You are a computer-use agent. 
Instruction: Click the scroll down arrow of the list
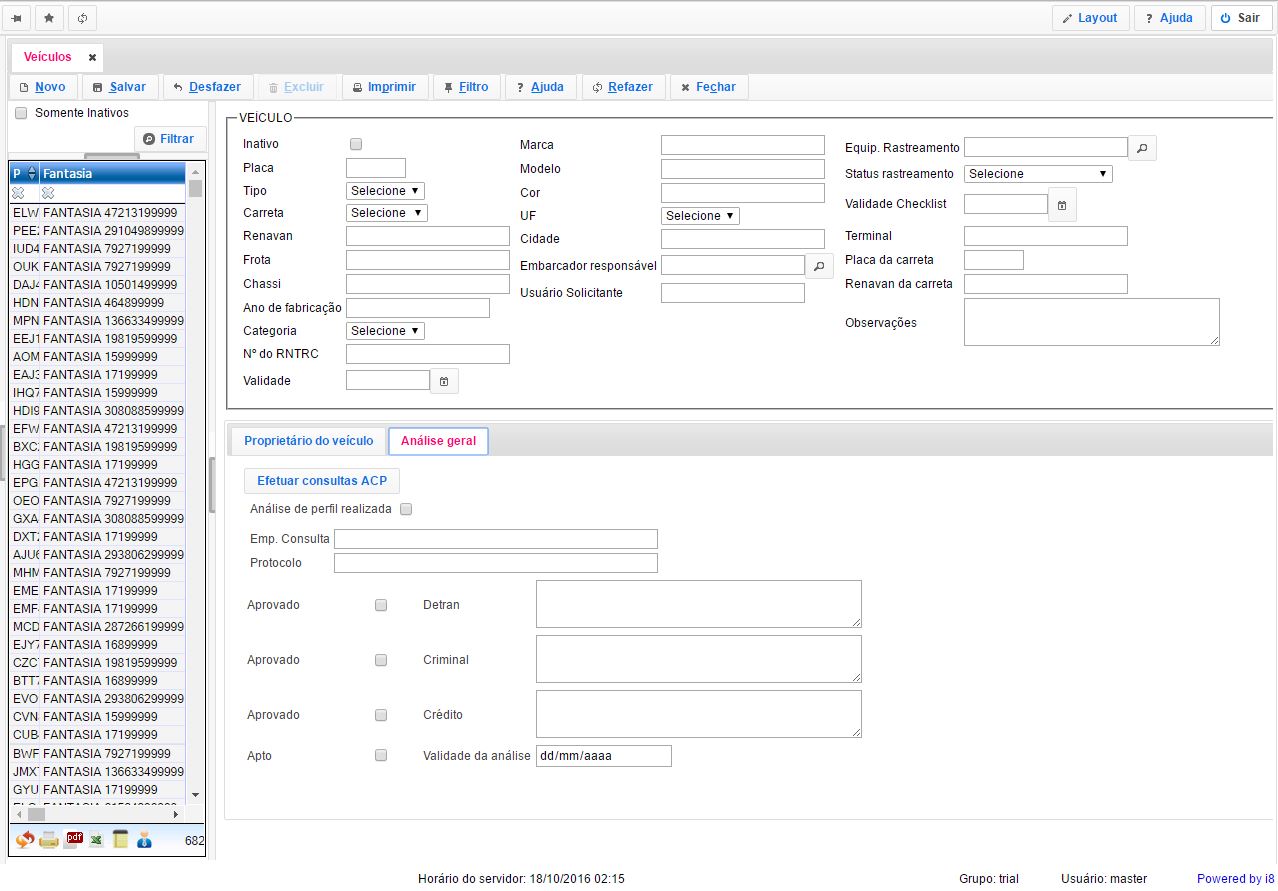195,796
